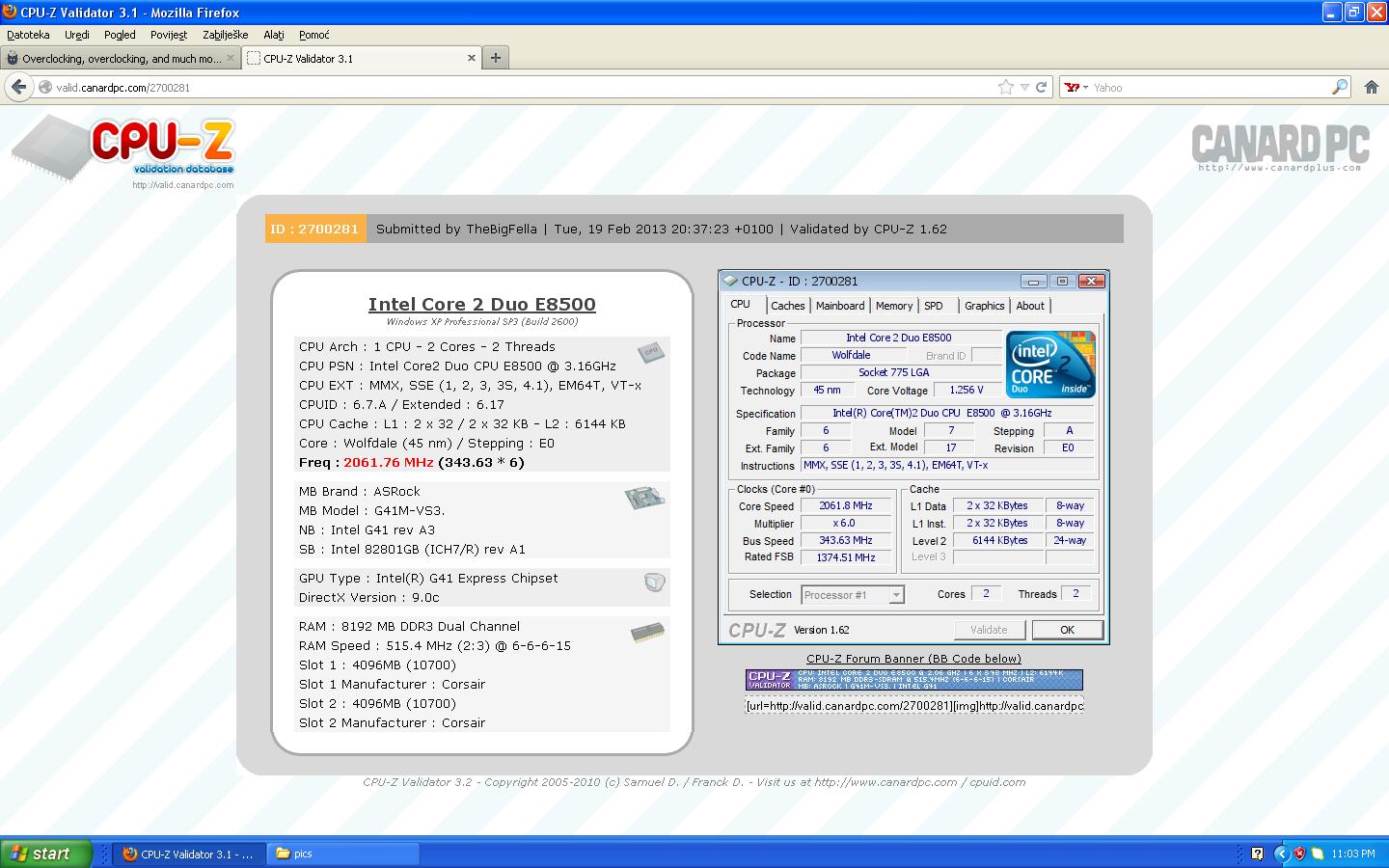Open the Pogled menu

coord(120,35)
